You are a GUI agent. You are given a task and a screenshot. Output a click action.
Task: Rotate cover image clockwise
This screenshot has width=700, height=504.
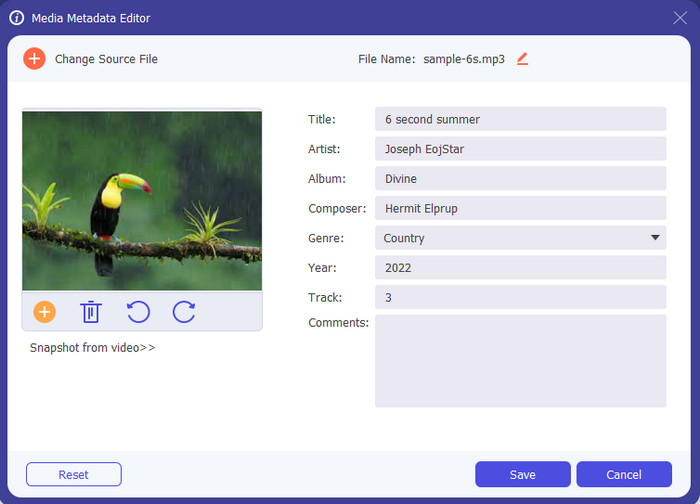pos(184,312)
